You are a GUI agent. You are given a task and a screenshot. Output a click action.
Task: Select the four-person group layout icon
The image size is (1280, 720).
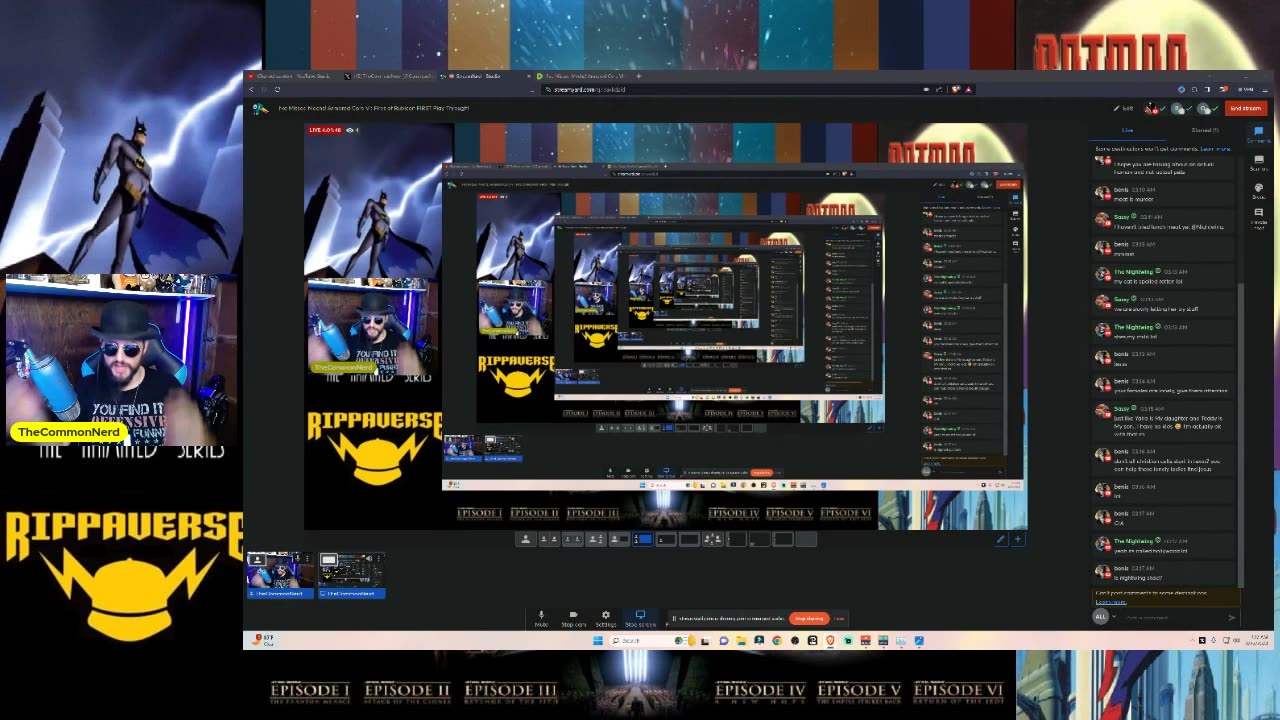click(x=712, y=539)
